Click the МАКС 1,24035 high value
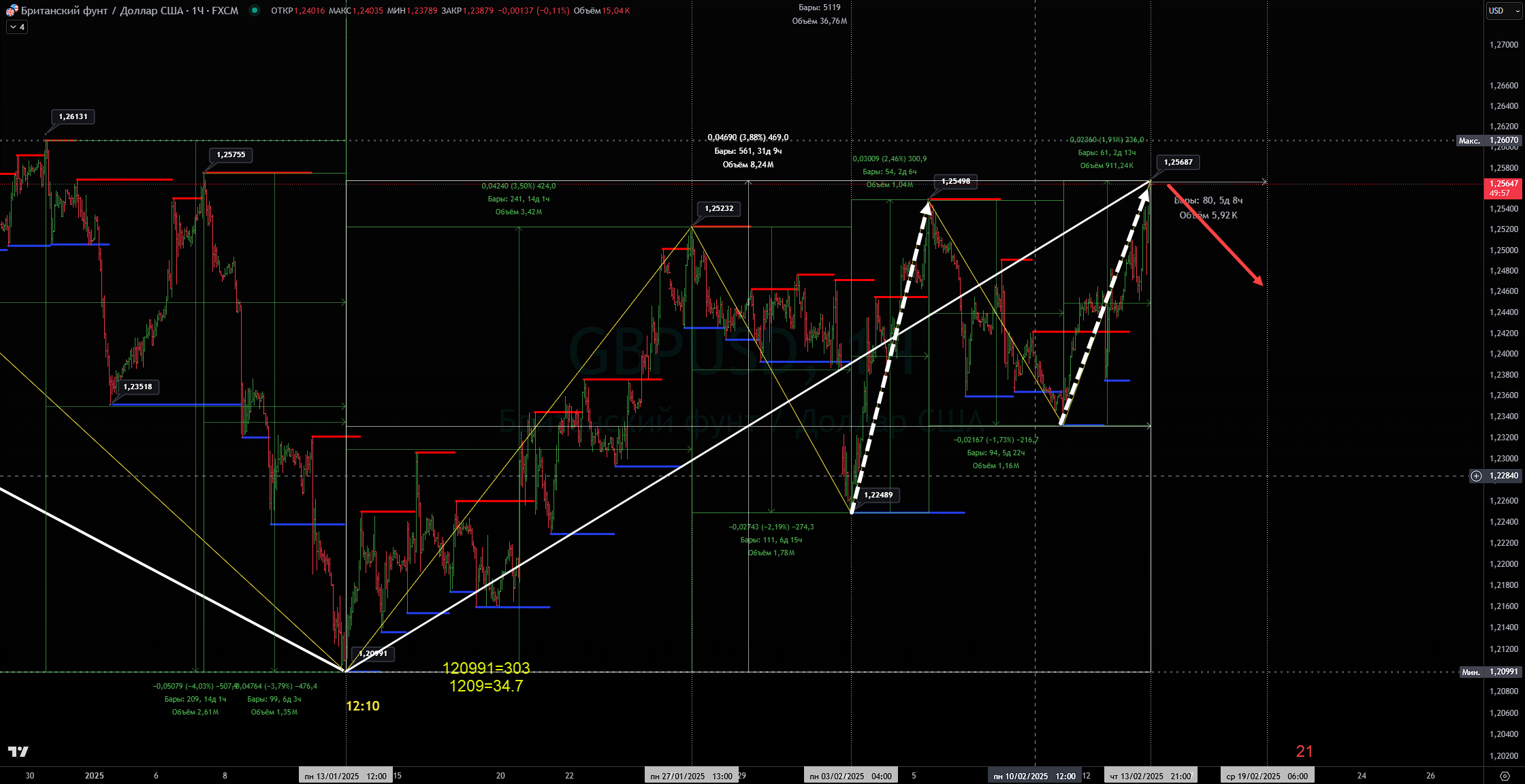The image size is (1525, 784). 356,10
